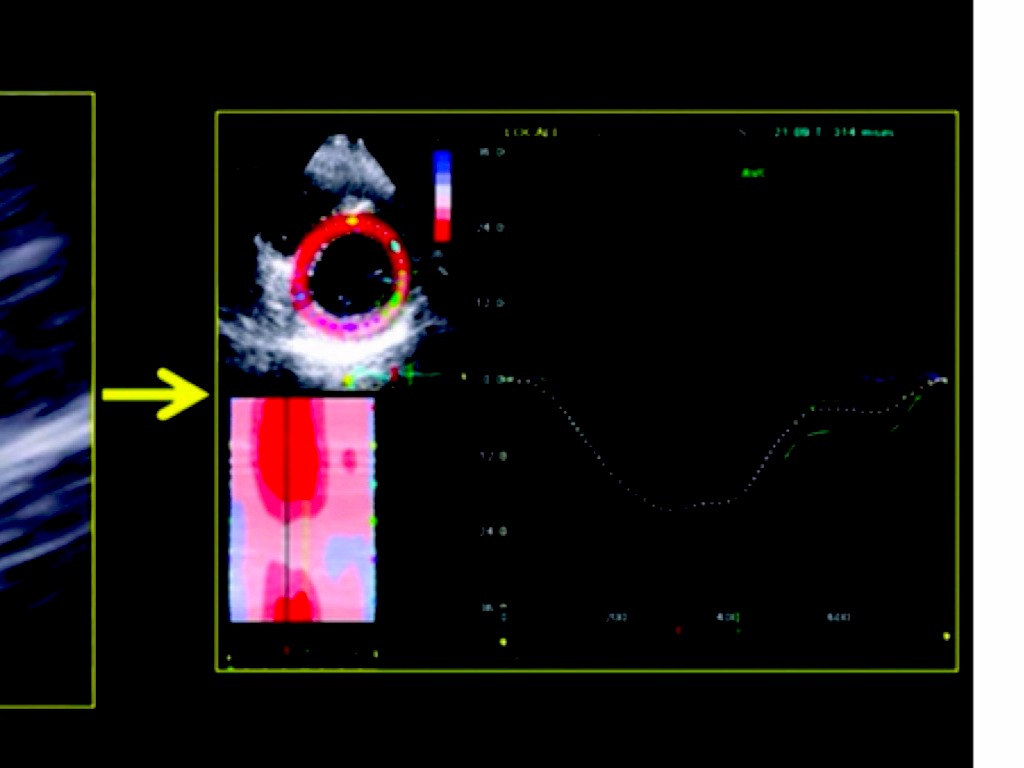This screenshot has height=768, width=1024.
Task: Click the yellow marker at the time axis start
Action: point(502,641)
